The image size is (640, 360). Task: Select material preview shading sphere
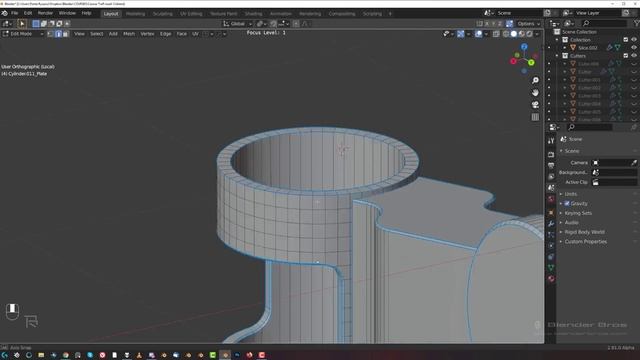tap(522, 34)
